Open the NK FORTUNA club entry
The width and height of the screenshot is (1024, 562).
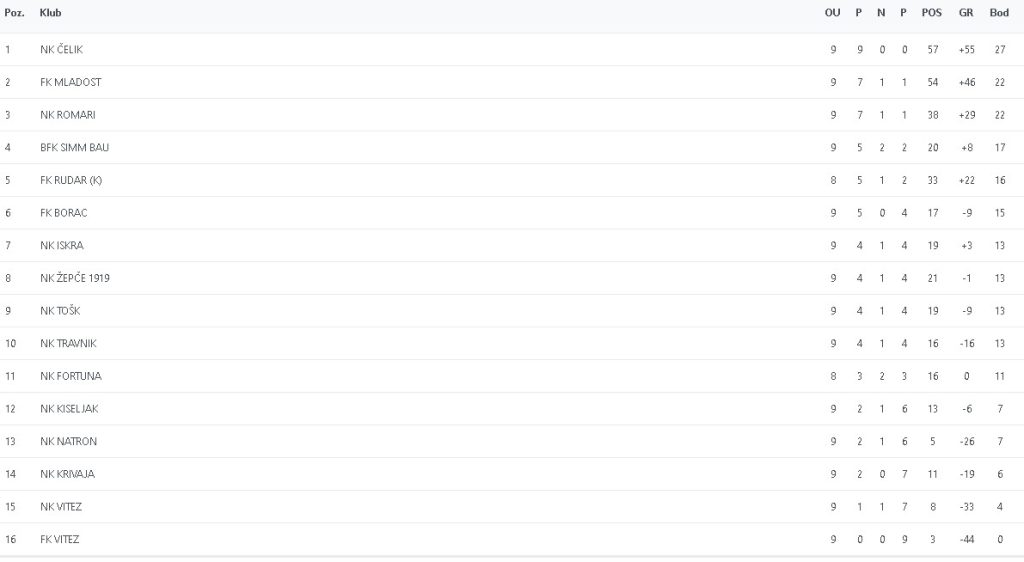(x=70, y=376)
